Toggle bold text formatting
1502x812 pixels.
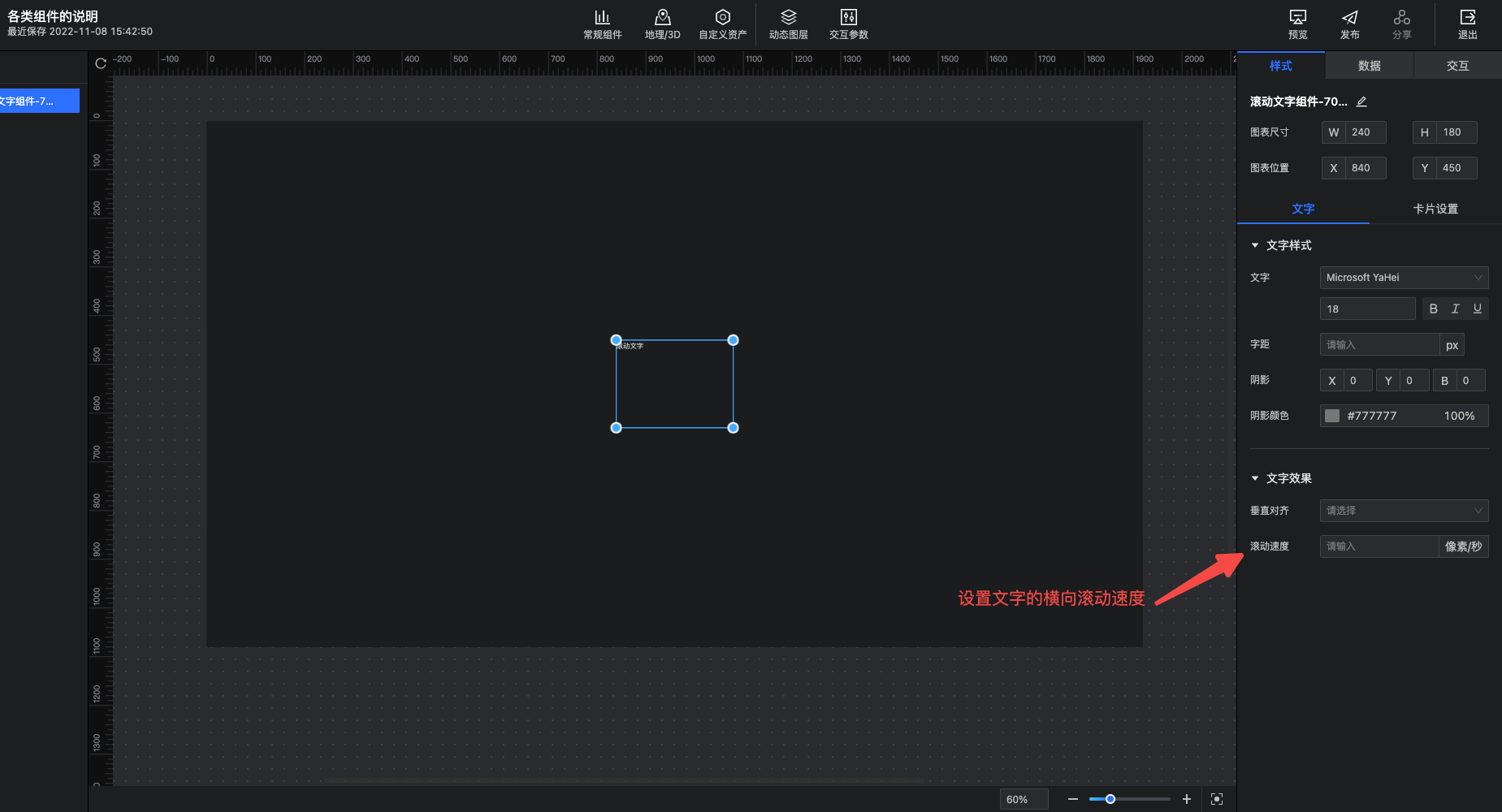1433,309
